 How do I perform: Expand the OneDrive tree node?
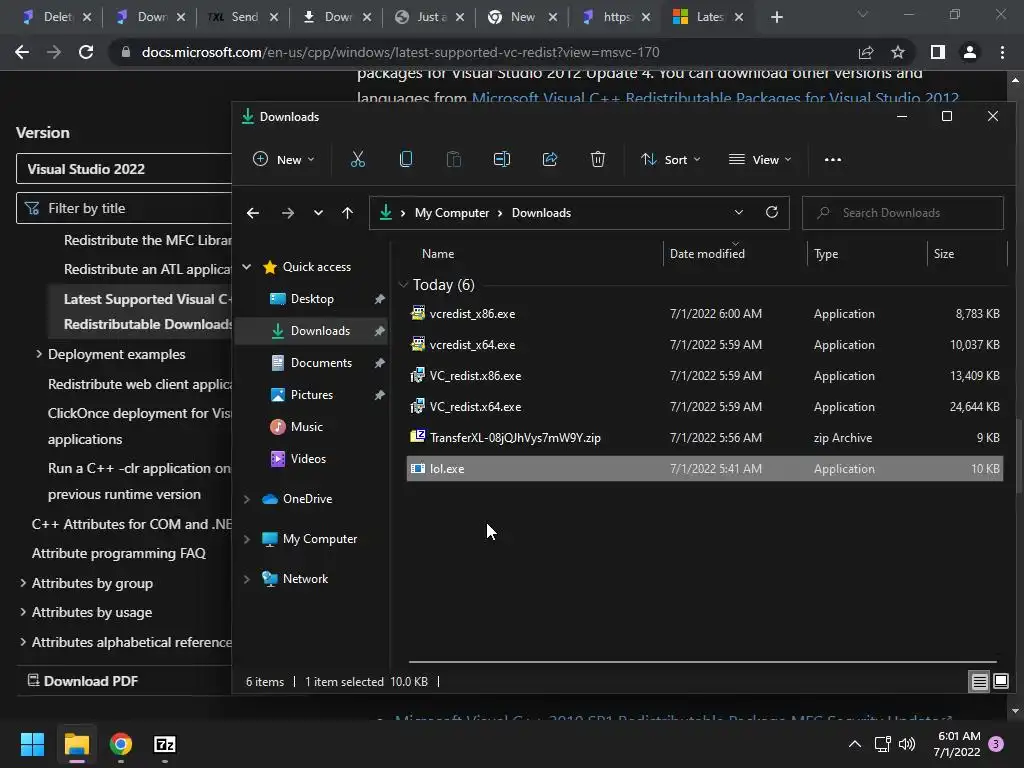[x=246, y=499]
